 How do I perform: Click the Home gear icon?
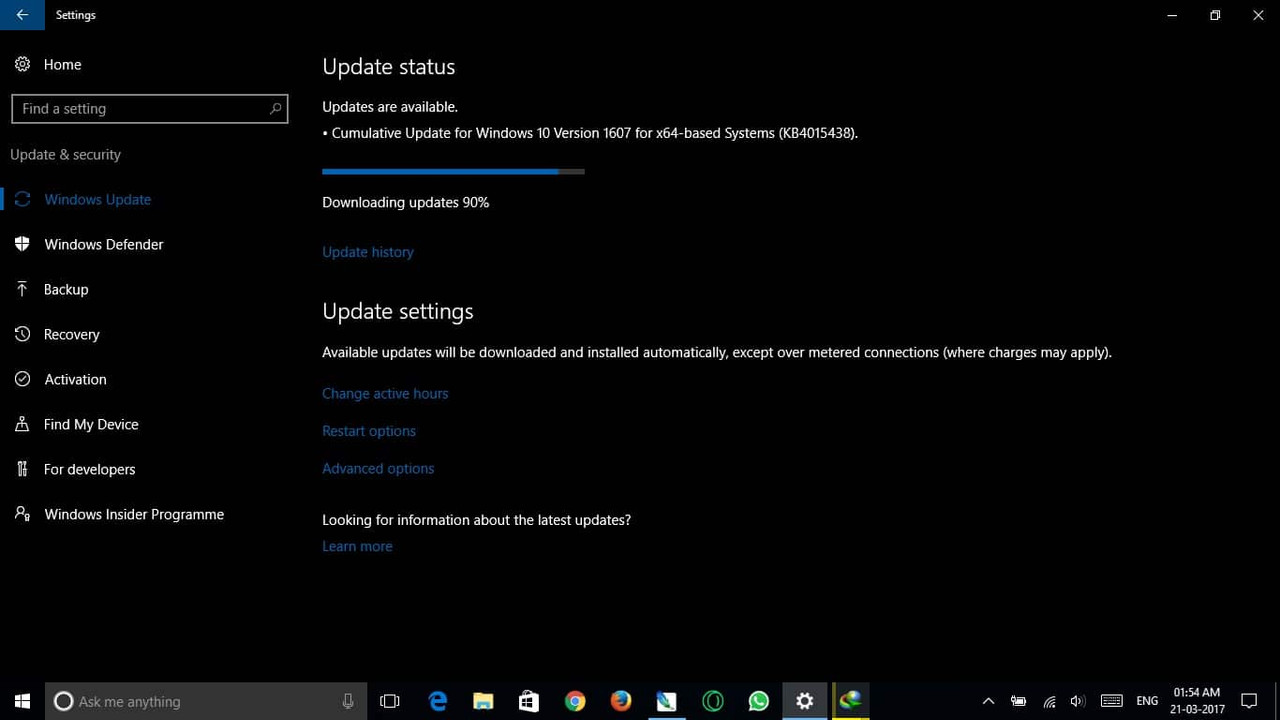coord(22,64)
